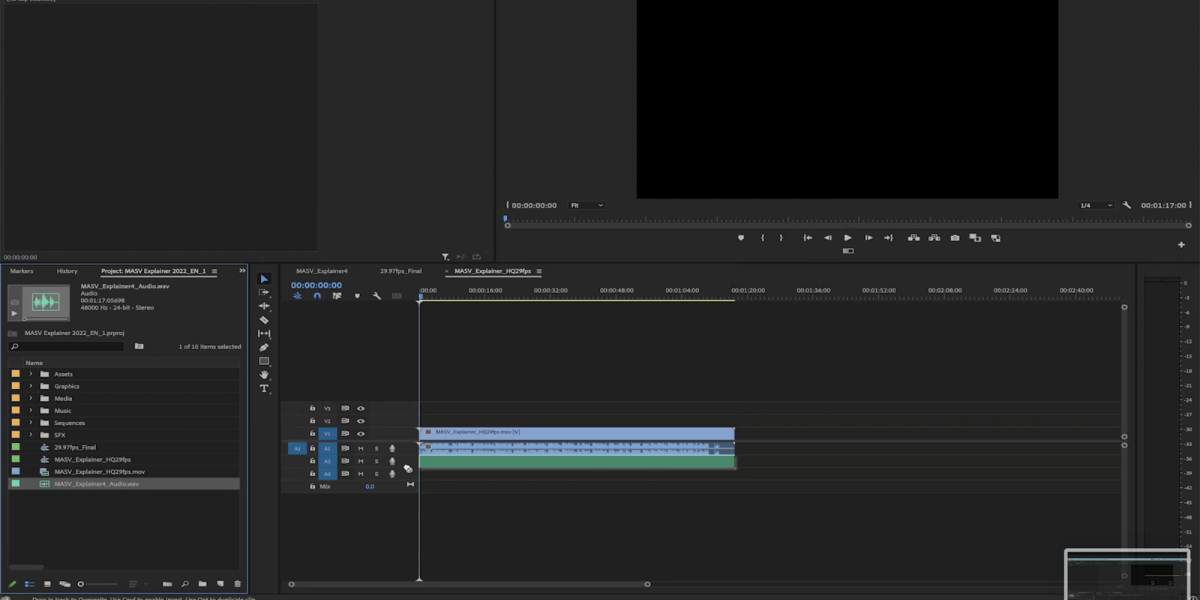Mute audio track A1
The height and width of the screenshot is (600, 1200).
pos(361,448)
